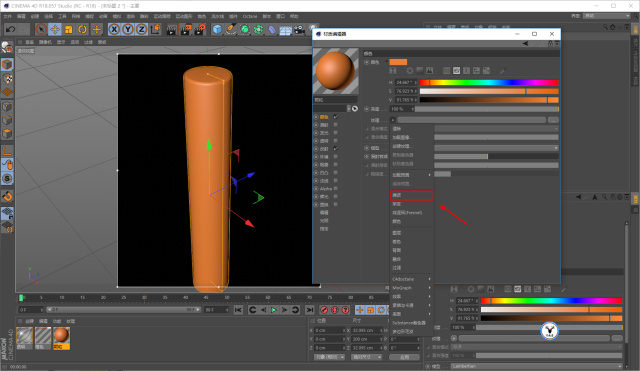Viewport: 640px width, 371px height.
Task: Select the orange material thumbnail
Action: pos(61,338)
